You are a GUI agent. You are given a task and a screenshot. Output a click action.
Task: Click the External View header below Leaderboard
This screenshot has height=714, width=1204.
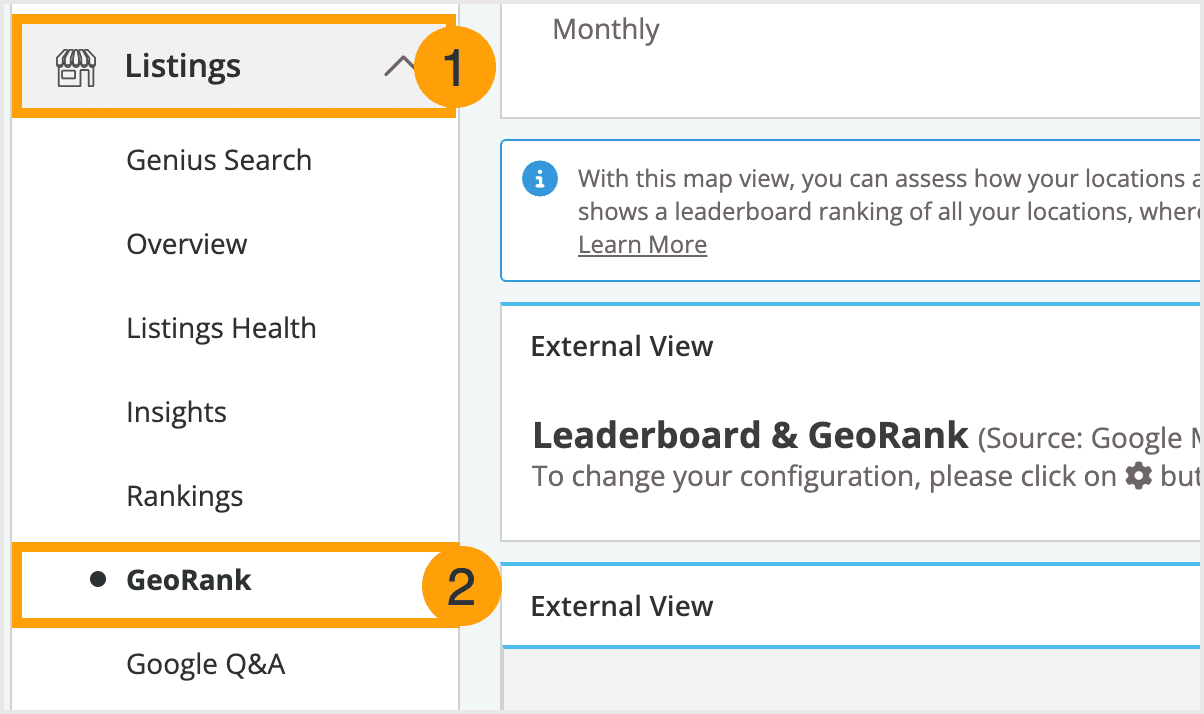pyautogui.click(x=622, y=606)
